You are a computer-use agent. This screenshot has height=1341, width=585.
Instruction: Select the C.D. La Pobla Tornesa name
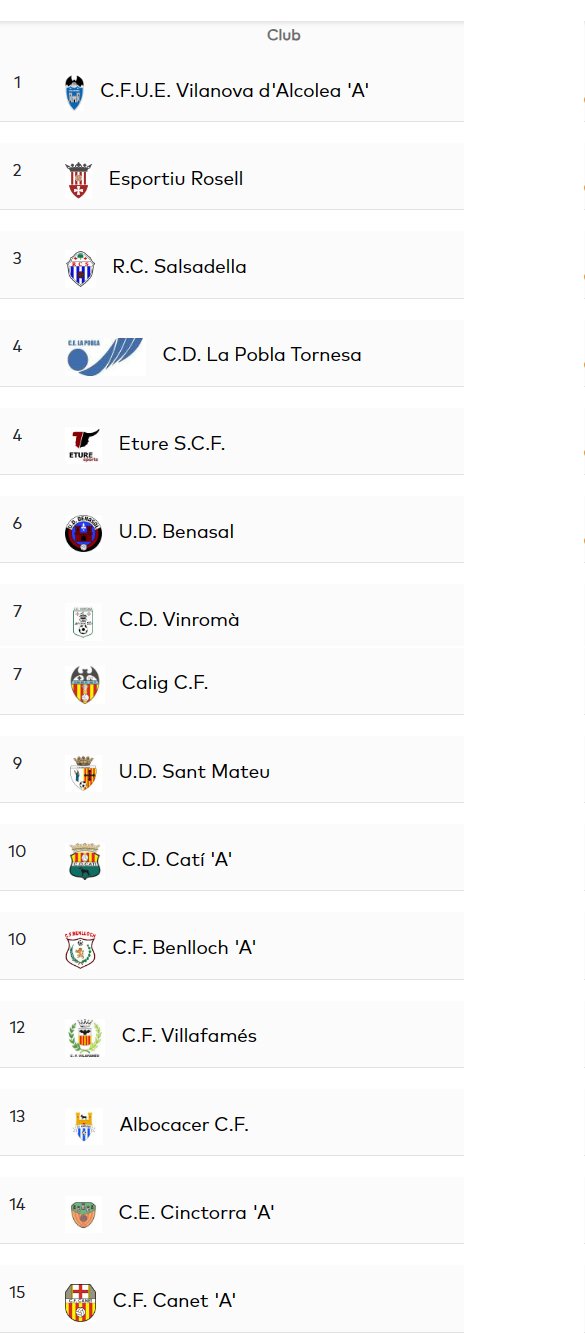pos(262,355)
